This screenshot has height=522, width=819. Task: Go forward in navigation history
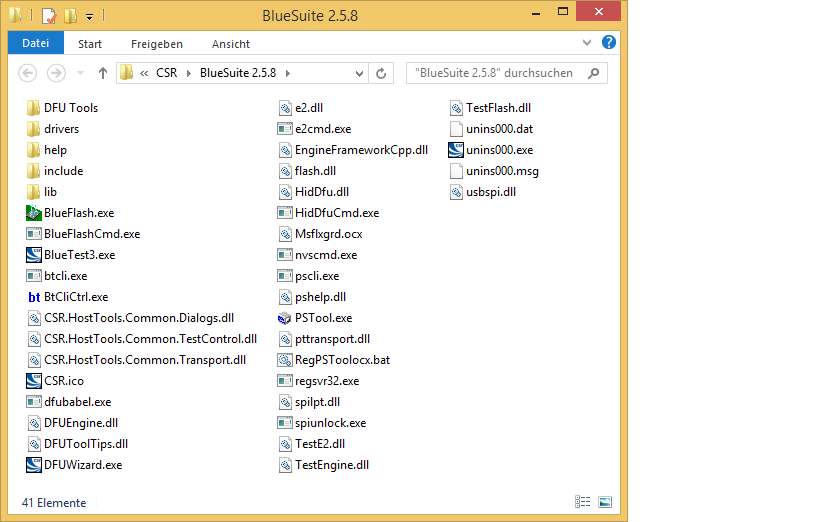56,73
